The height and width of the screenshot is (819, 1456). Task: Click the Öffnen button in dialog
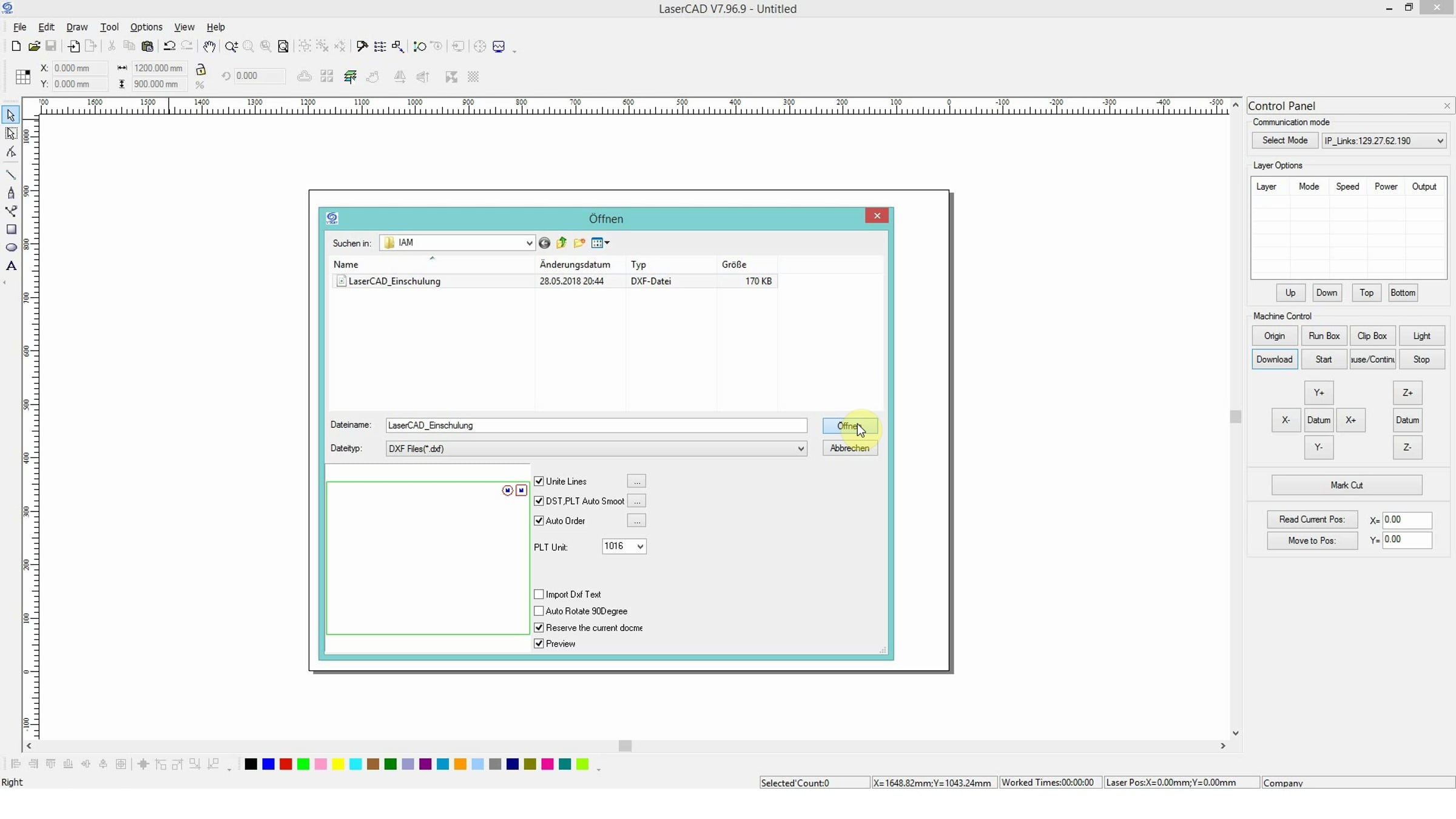click(850, 426)
